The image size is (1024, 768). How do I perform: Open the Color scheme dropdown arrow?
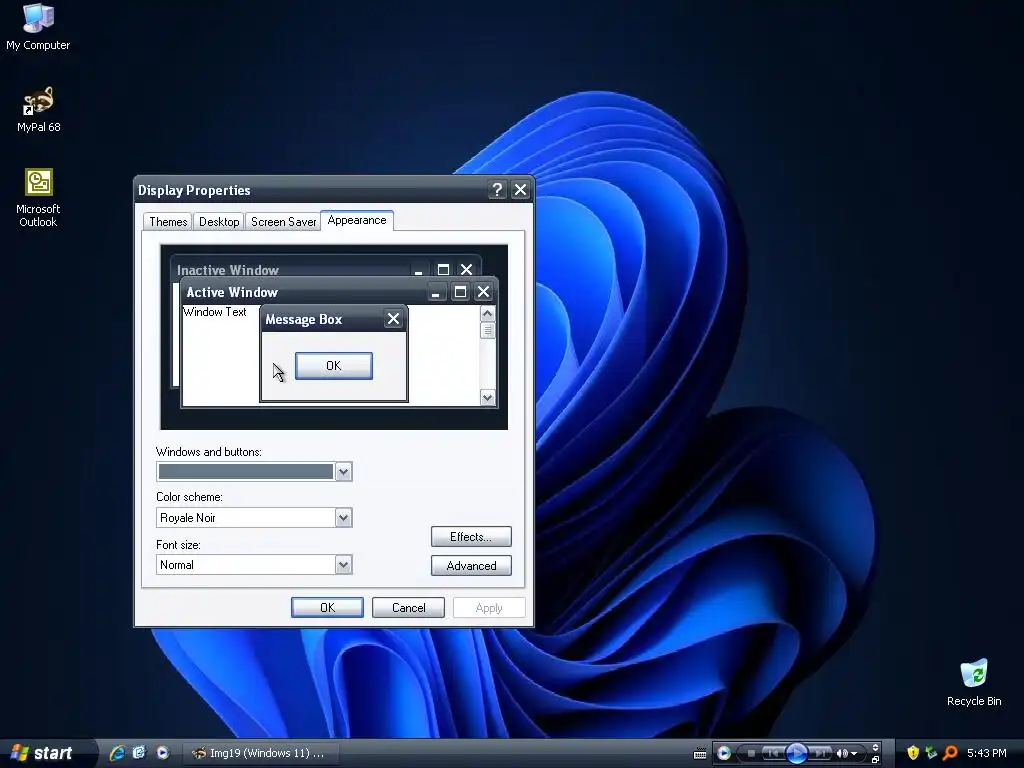344,518
